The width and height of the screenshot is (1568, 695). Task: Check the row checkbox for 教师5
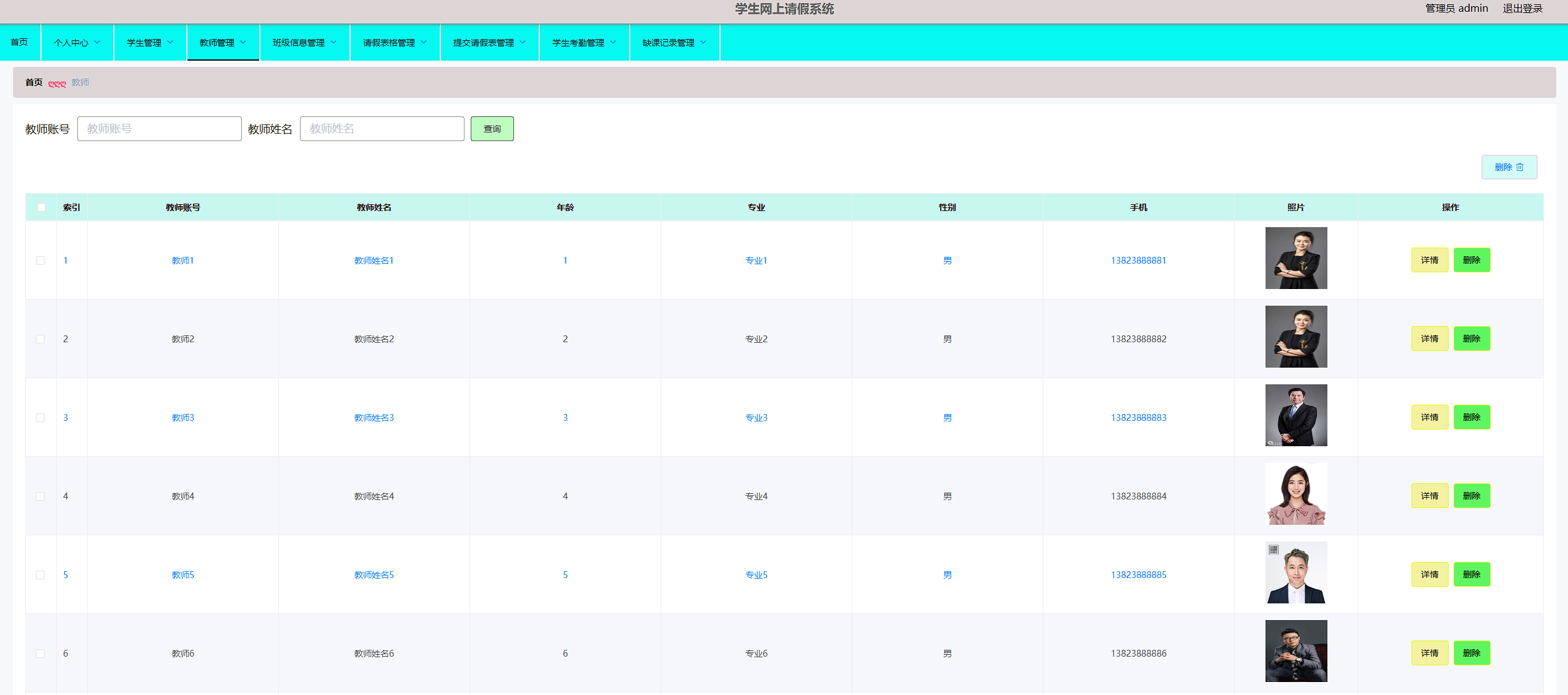(40, 575)
